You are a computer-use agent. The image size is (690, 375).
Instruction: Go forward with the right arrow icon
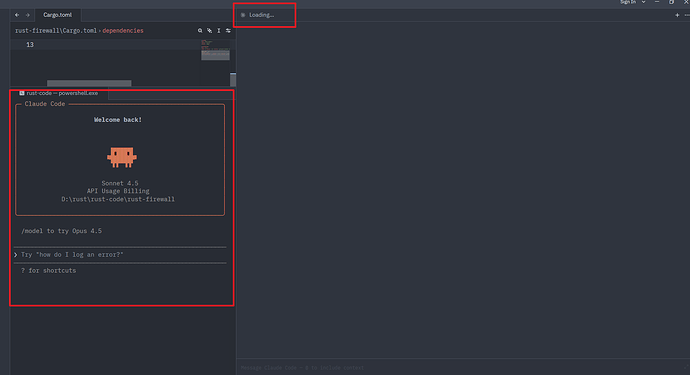[27, 15]
